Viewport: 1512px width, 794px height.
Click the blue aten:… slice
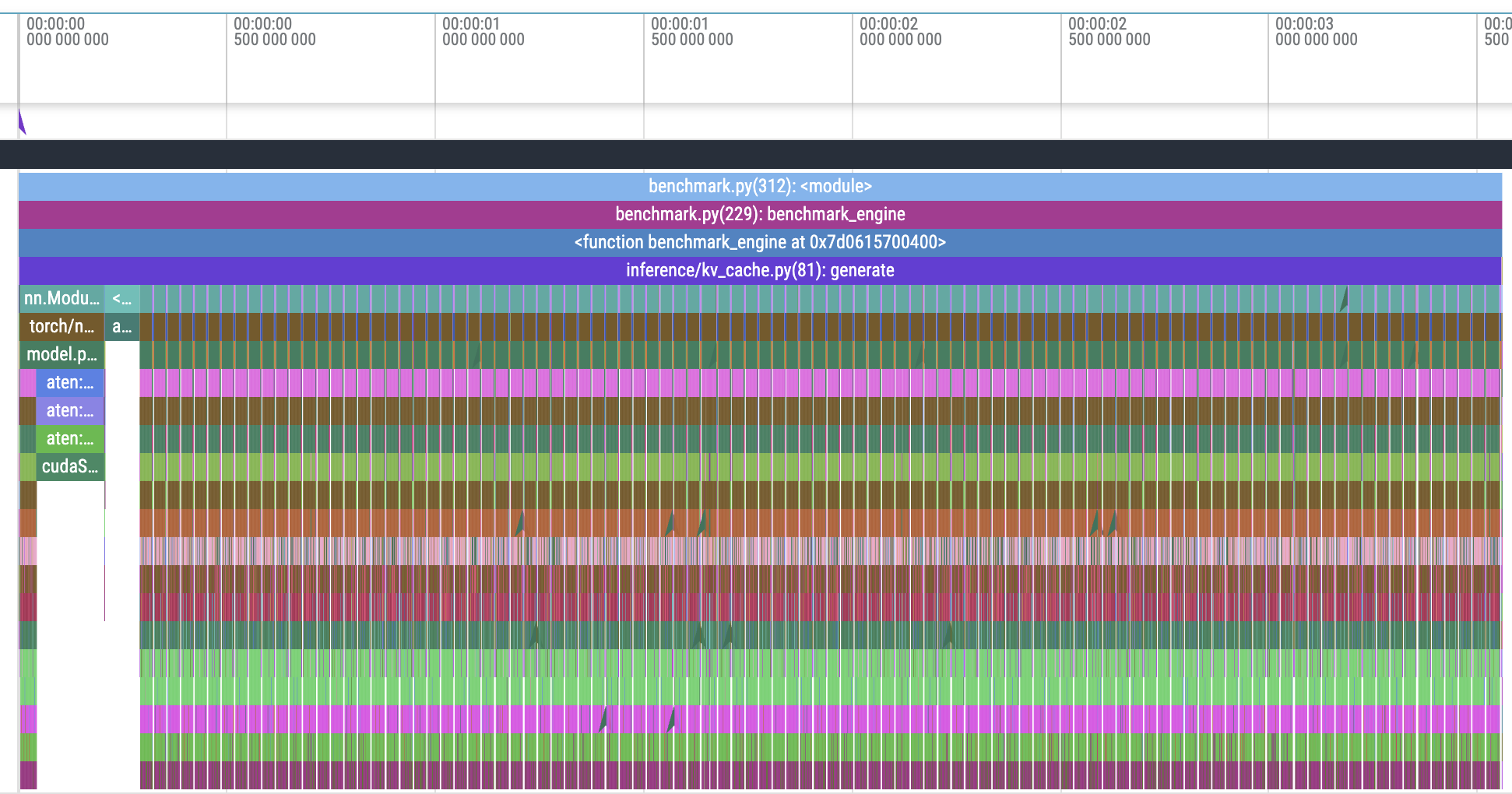pos(70,383)
